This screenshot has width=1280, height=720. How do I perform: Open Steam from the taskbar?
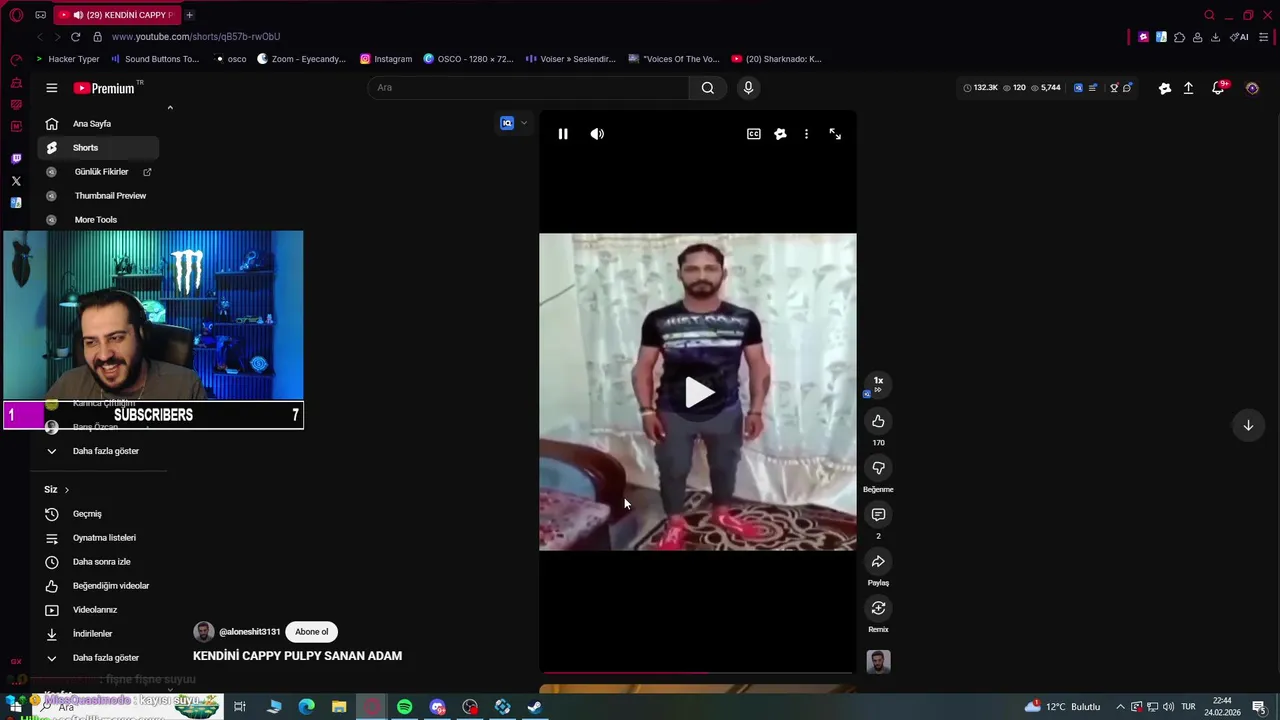[x=535, y=707]
